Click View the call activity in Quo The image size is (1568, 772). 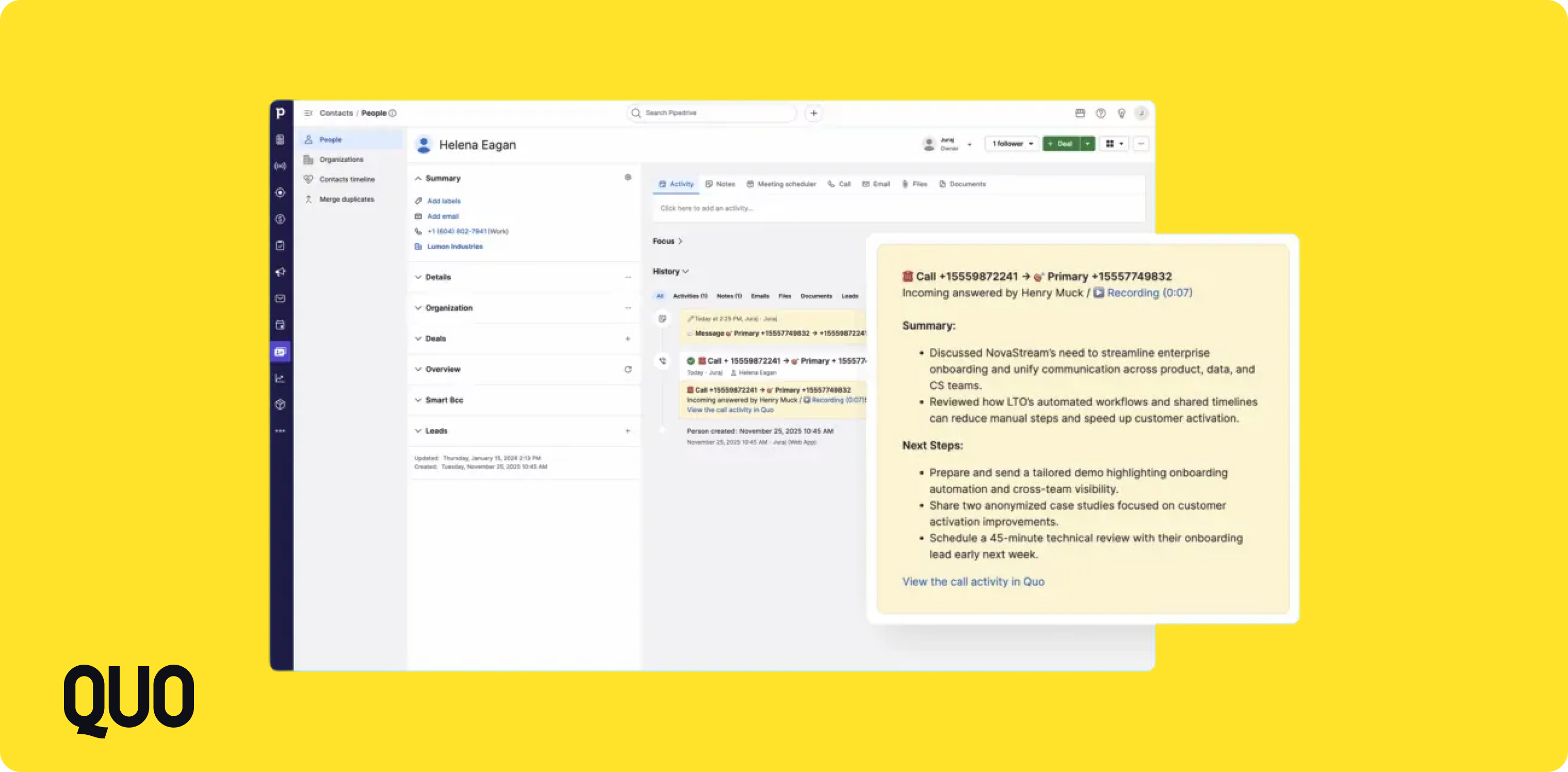(x=973, y=582)
